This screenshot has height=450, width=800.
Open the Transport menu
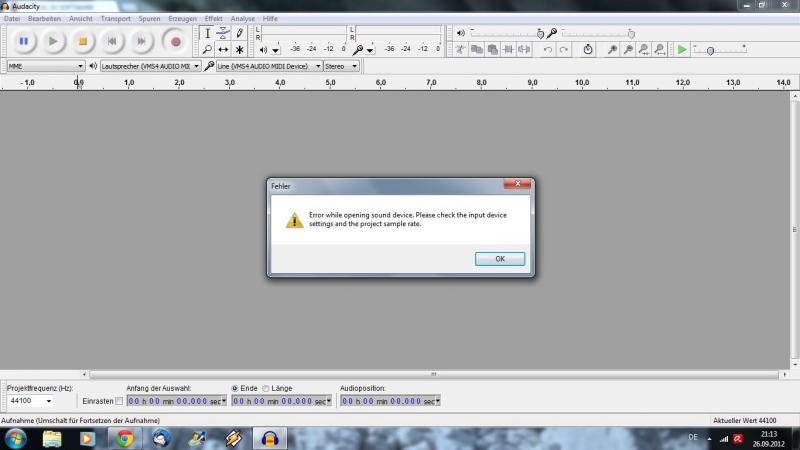click(115, 19)
